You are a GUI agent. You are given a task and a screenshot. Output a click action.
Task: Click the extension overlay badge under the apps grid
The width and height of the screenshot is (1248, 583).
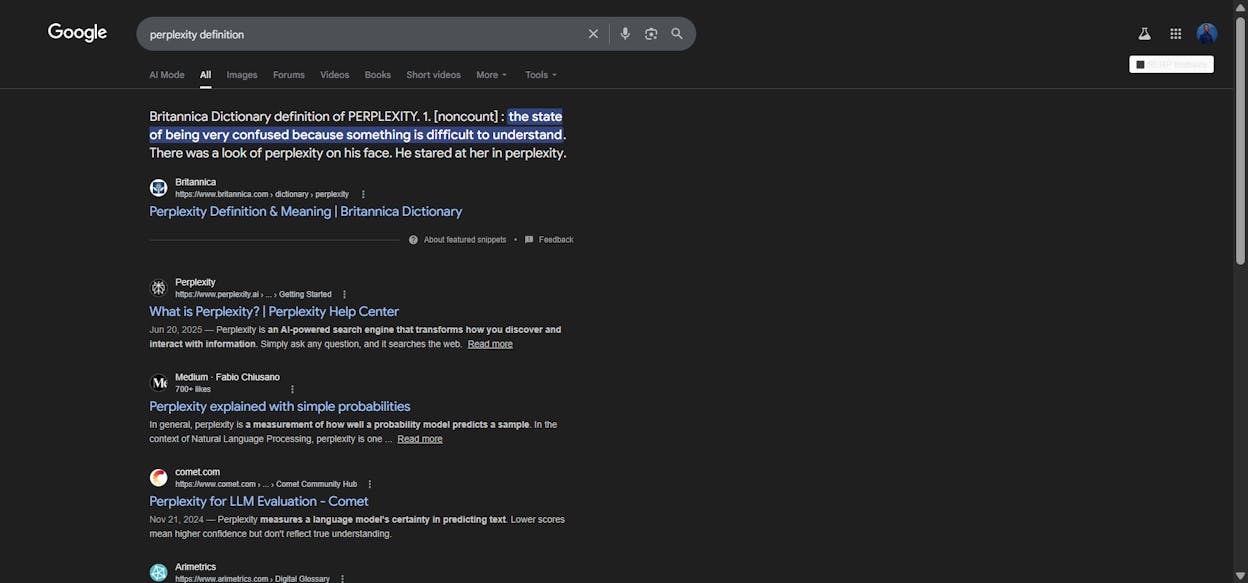(1171, 64)
